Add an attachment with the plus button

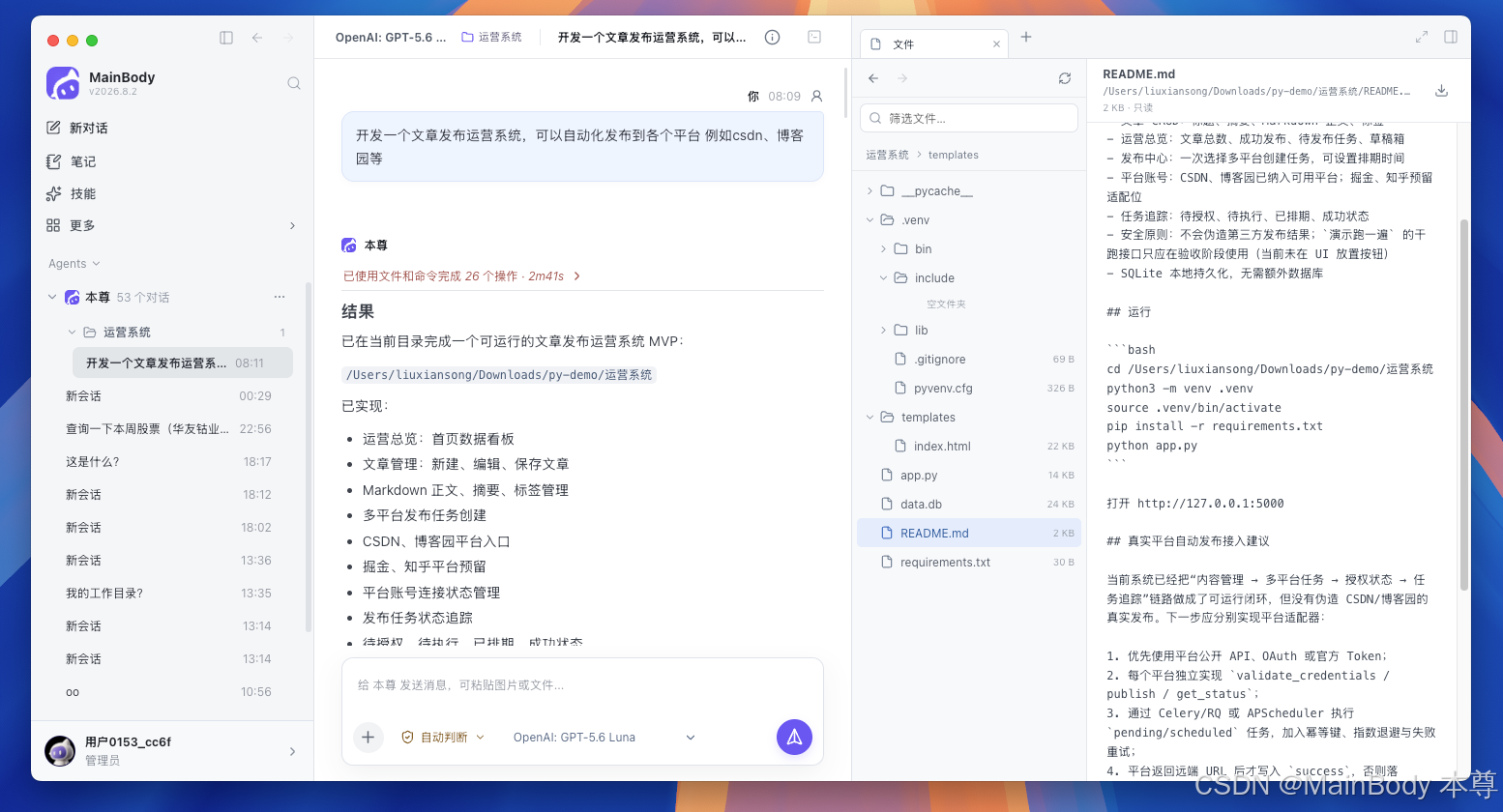point(368,738)
